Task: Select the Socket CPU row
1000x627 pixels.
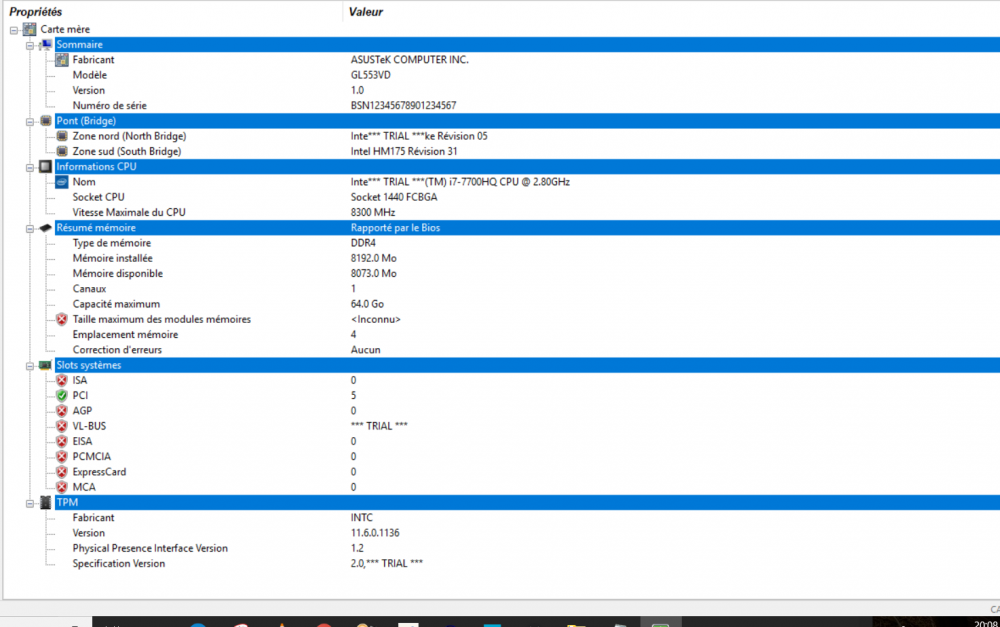Action: 98,197
